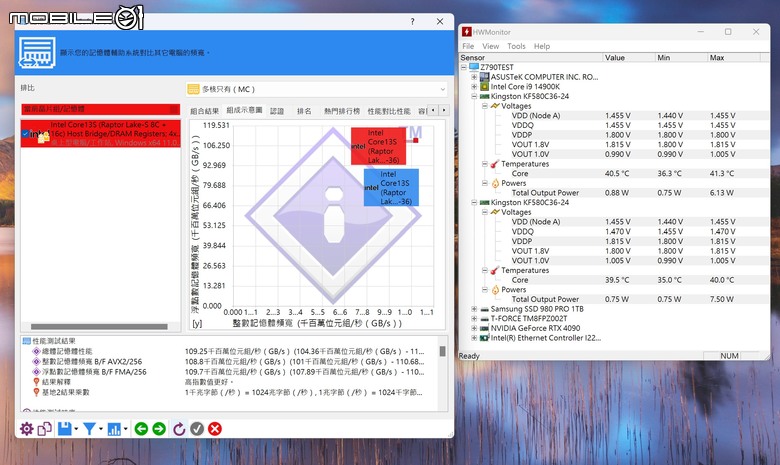Open the Help menu in HWMonitor

coord(542,46)
